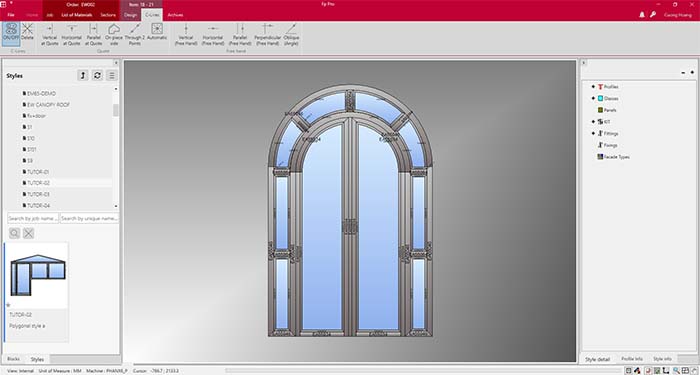Select Horizontal at Quote tool

tap(71, 34)
